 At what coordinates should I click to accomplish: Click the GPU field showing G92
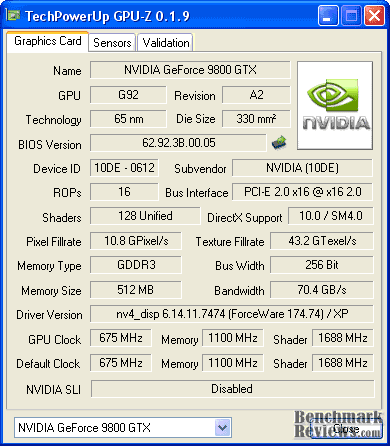(128, 95)
